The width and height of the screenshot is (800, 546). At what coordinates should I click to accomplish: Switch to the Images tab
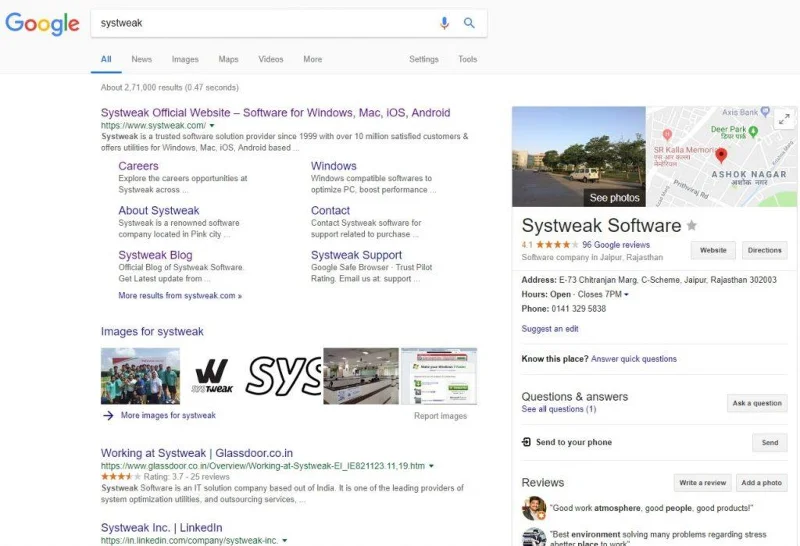pos(185,59)
